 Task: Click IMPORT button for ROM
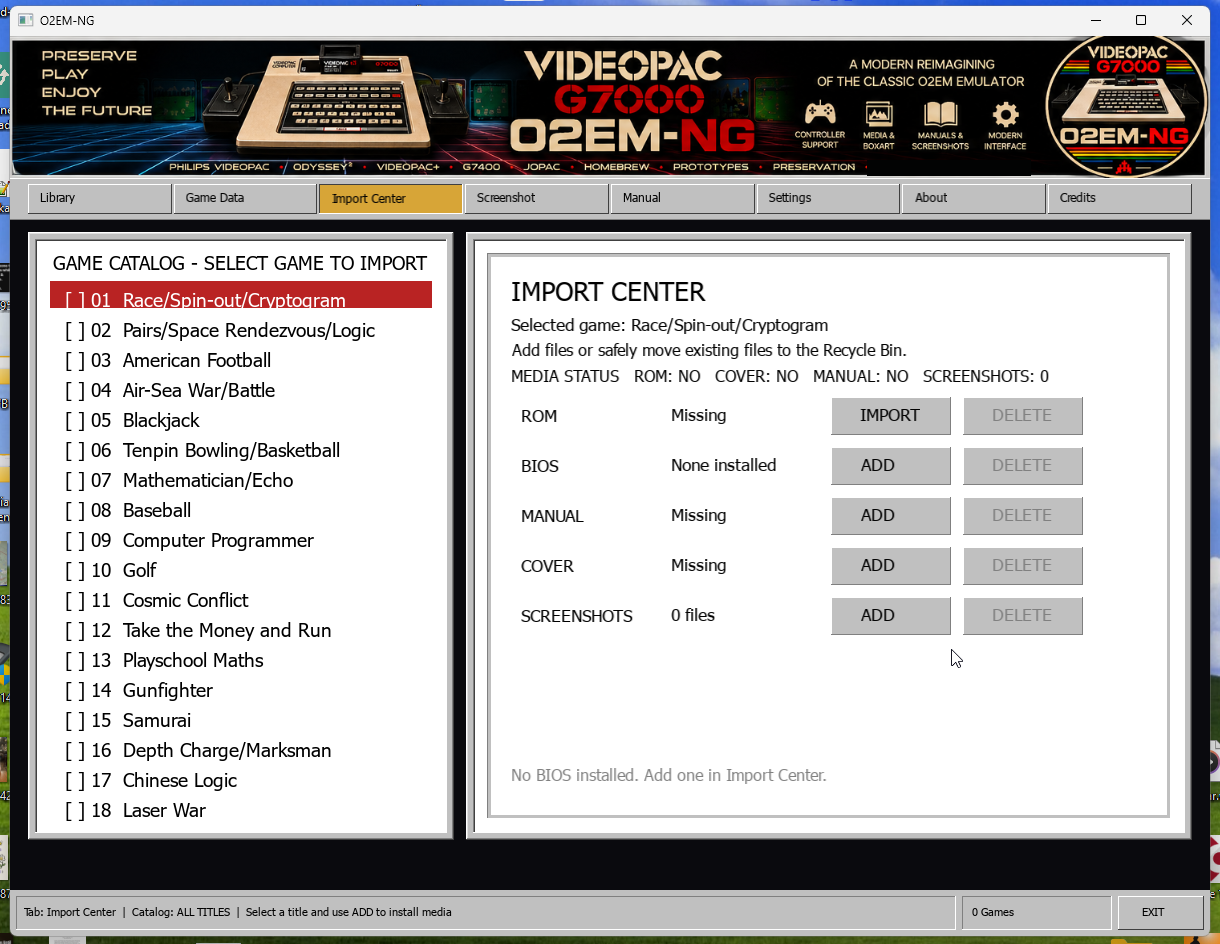click(890, 415)
